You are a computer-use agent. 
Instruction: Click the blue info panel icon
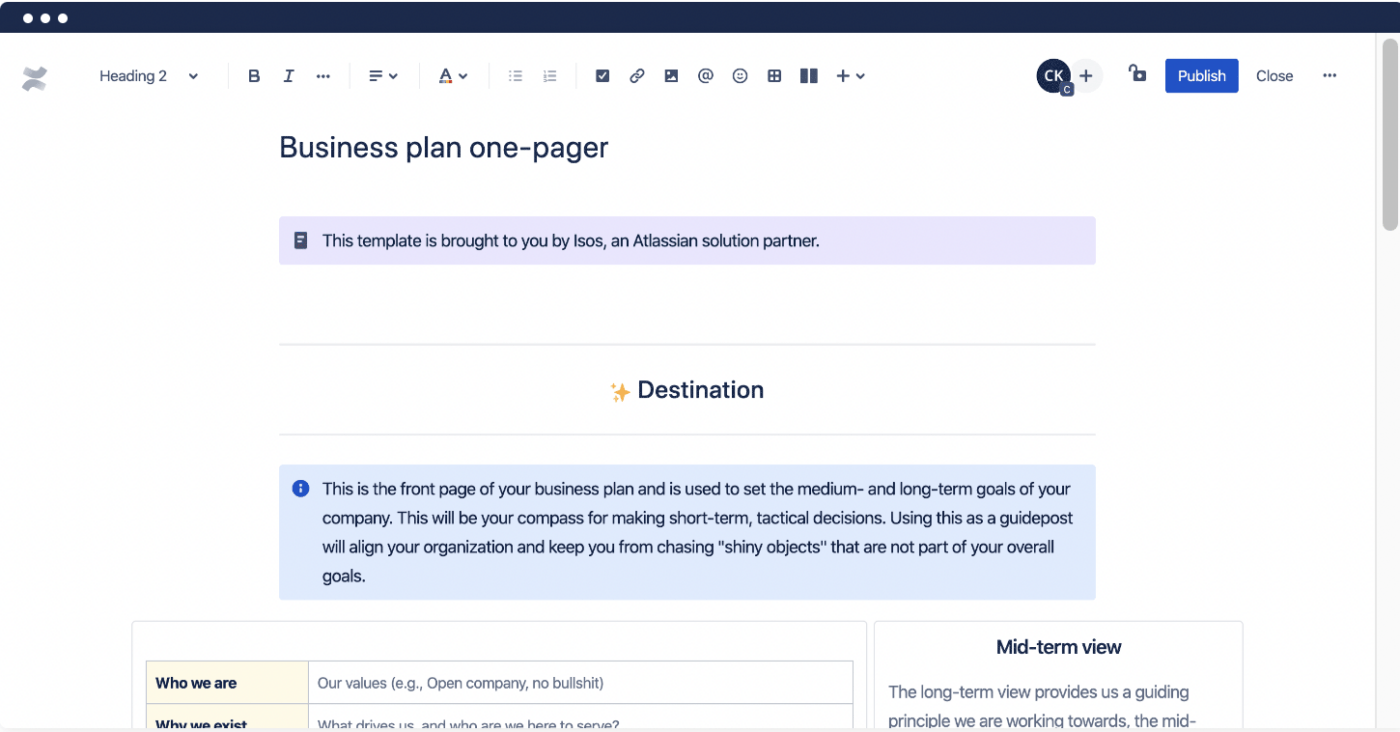(300, 489)
